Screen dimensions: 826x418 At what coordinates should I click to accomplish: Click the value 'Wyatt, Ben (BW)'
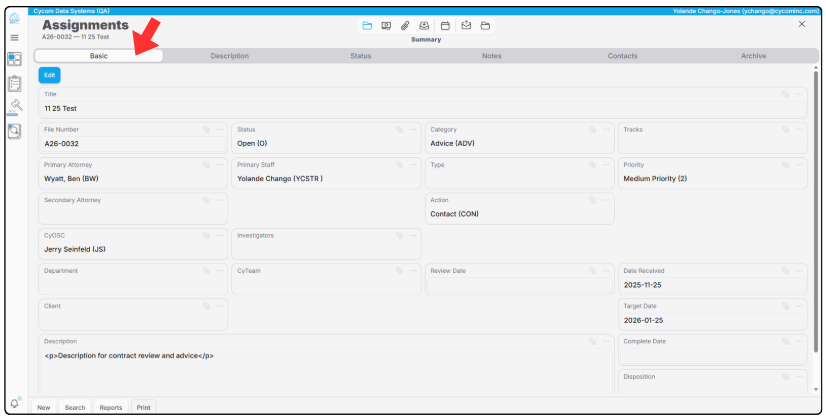71,179
